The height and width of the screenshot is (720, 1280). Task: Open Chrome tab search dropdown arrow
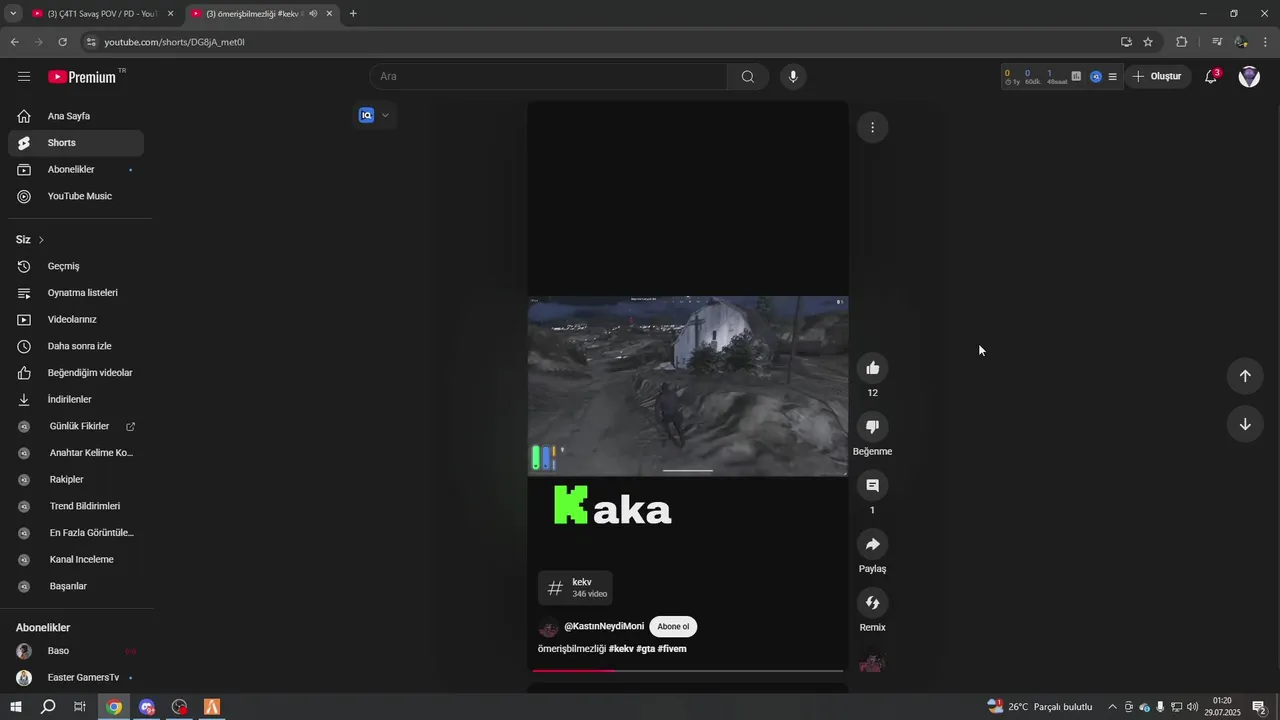13,14
